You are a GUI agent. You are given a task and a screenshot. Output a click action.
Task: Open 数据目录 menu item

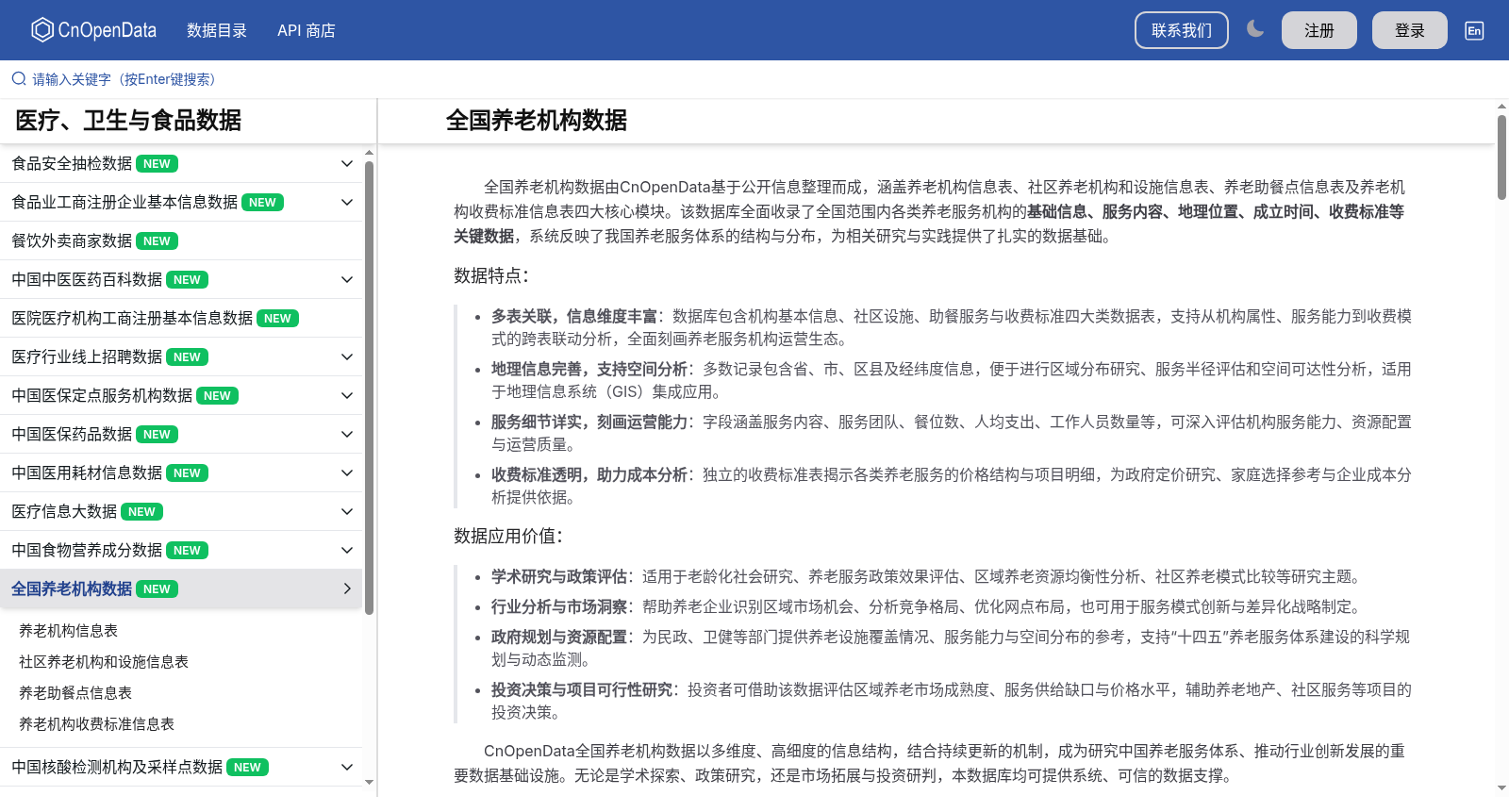(x=217, y=30)
